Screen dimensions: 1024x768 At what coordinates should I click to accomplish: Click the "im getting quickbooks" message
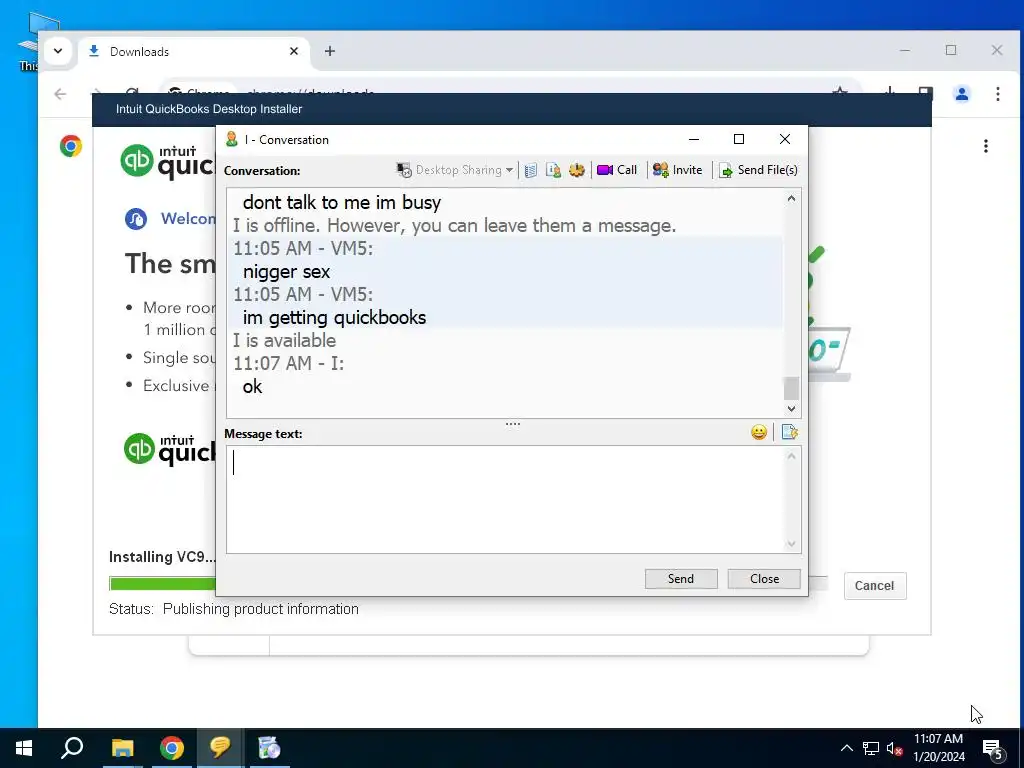point(334,317)
